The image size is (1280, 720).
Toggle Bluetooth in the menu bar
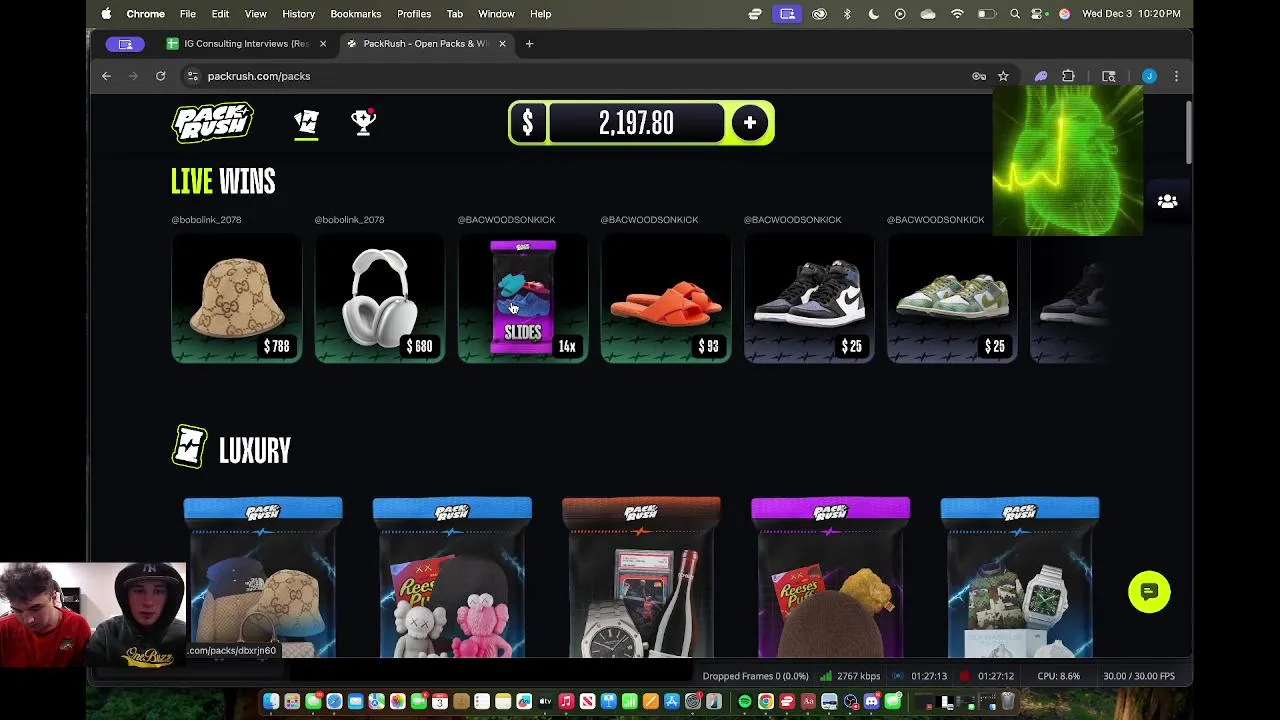coord(847,14)
